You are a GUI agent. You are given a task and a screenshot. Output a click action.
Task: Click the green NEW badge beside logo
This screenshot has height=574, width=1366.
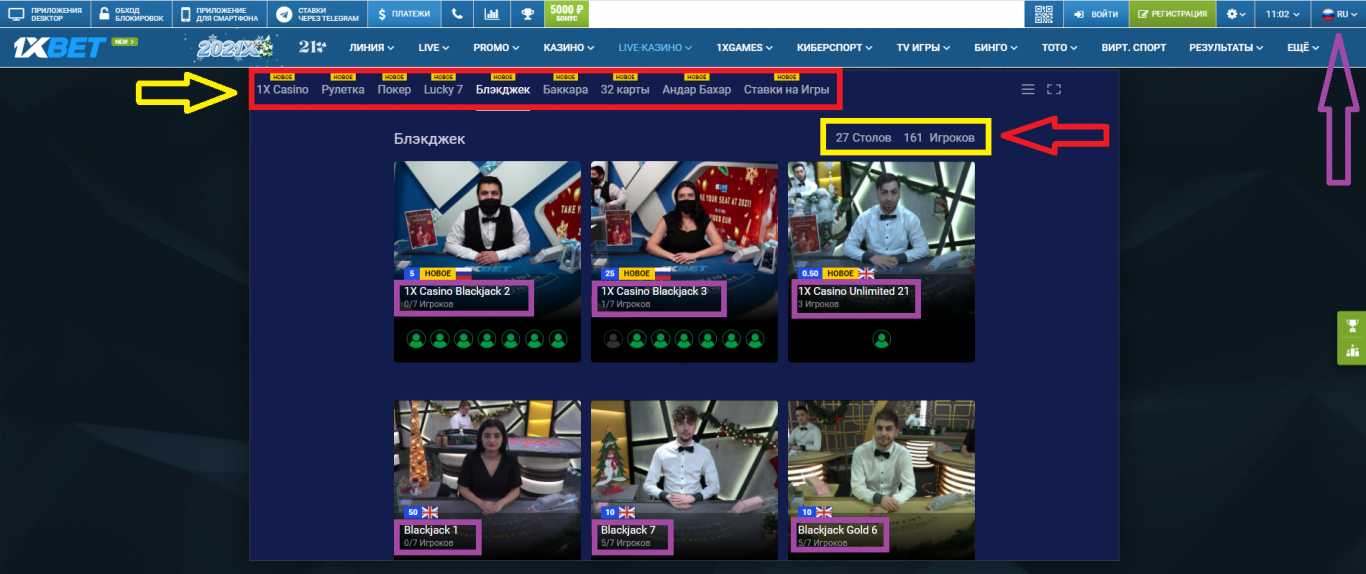[124, 42]
